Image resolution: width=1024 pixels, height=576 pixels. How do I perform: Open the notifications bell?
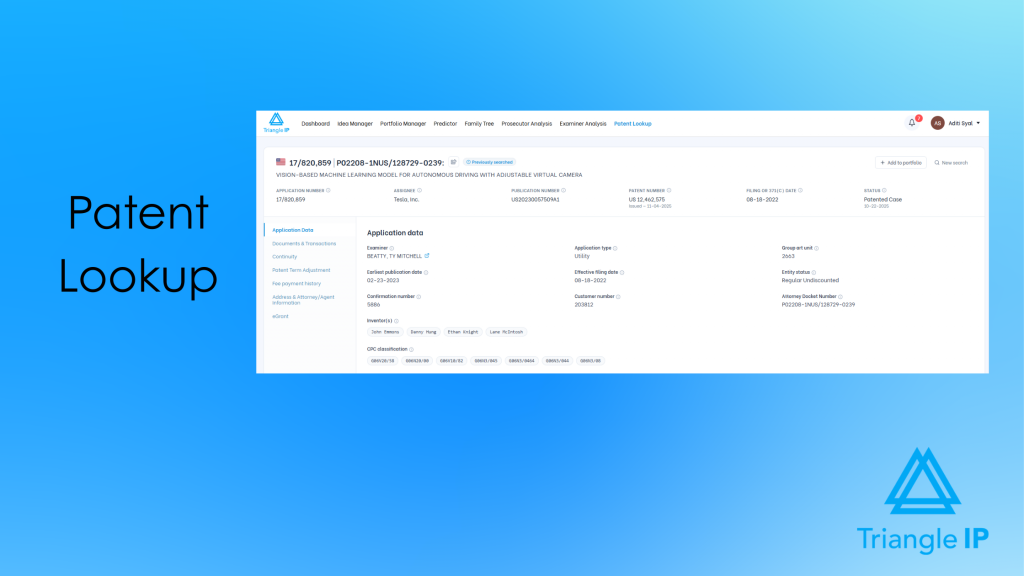912,123
